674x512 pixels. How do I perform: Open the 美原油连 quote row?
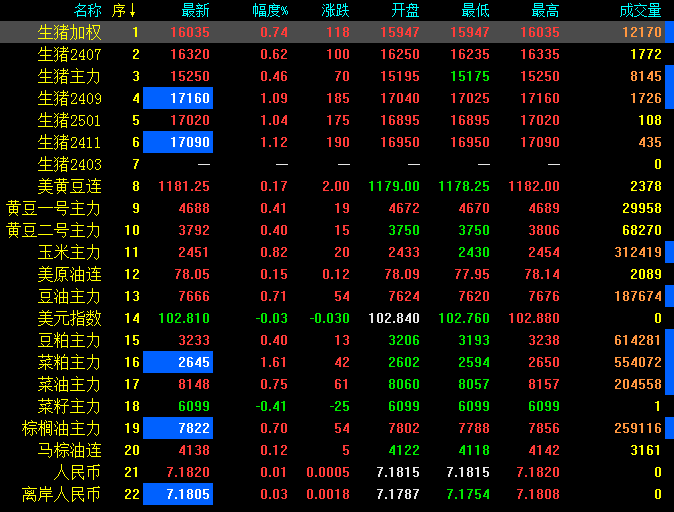pyautogui.click(x=337, y=274)
